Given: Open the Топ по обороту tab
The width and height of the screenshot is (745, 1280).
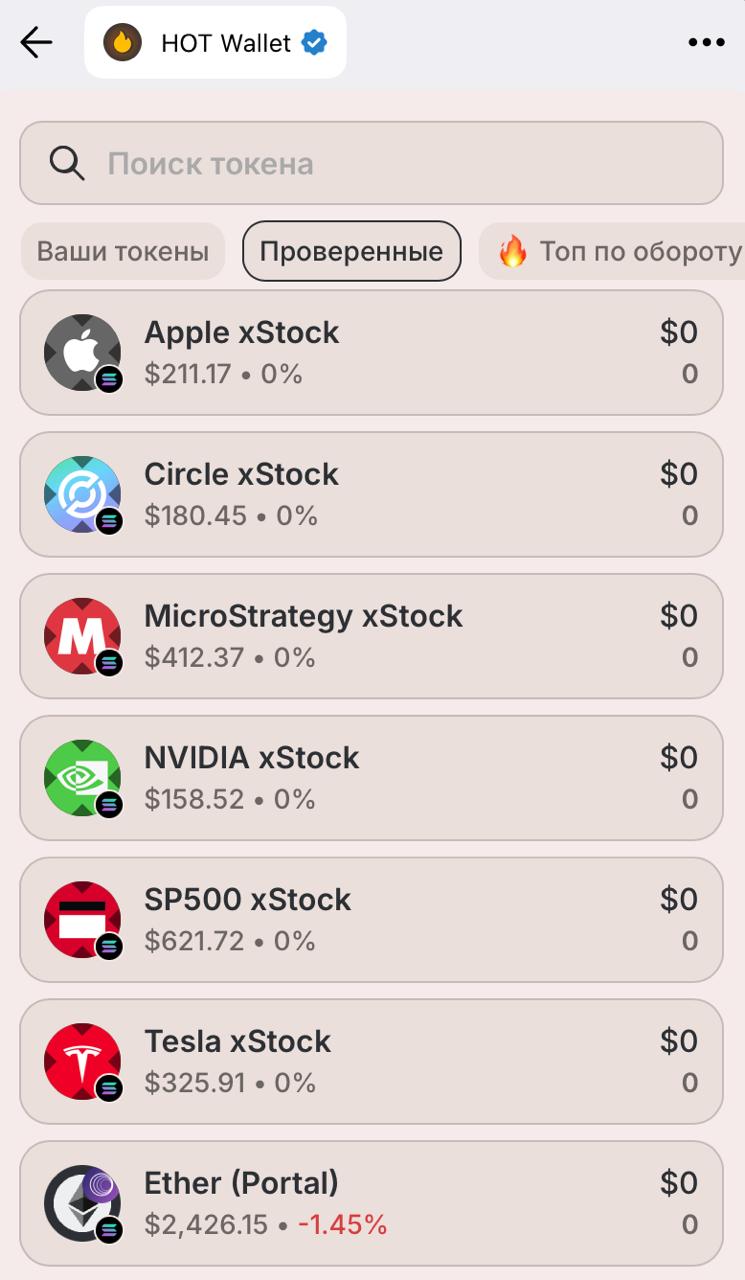Looking at the screenshot, I should [x=612, y=251].
